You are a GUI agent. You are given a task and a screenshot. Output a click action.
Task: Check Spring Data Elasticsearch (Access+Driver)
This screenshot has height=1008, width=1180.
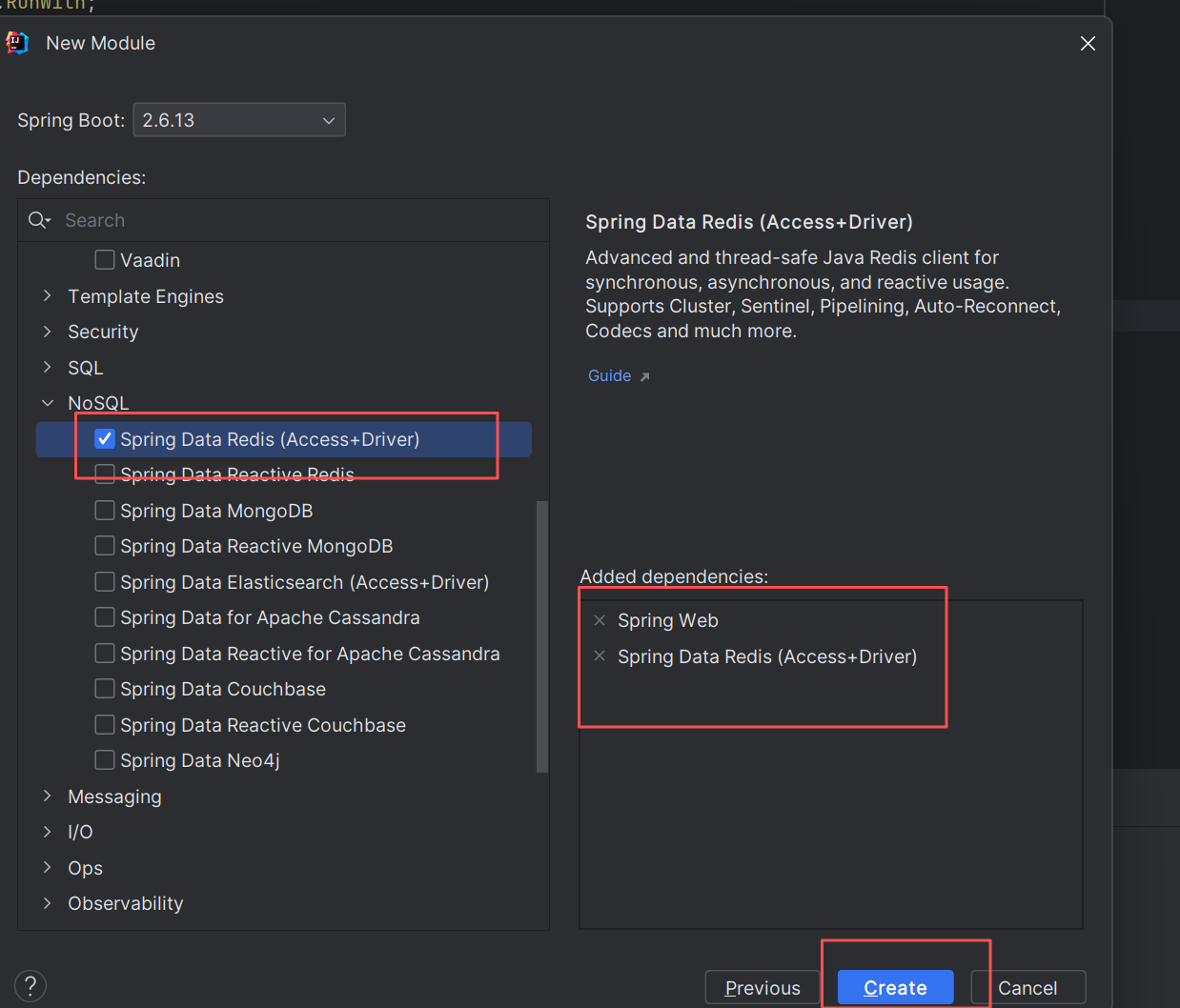click(105, 581)
